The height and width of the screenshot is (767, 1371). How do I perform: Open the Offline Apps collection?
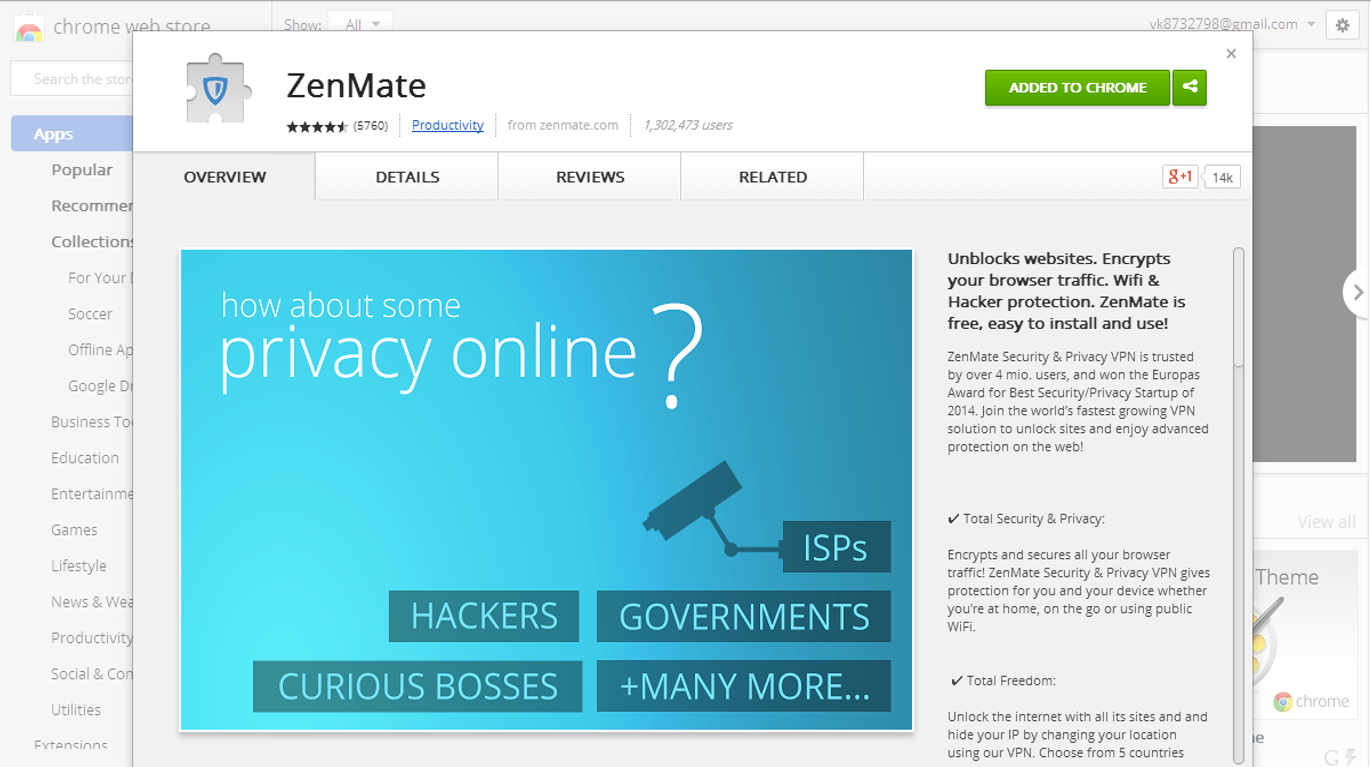[100, 350]
